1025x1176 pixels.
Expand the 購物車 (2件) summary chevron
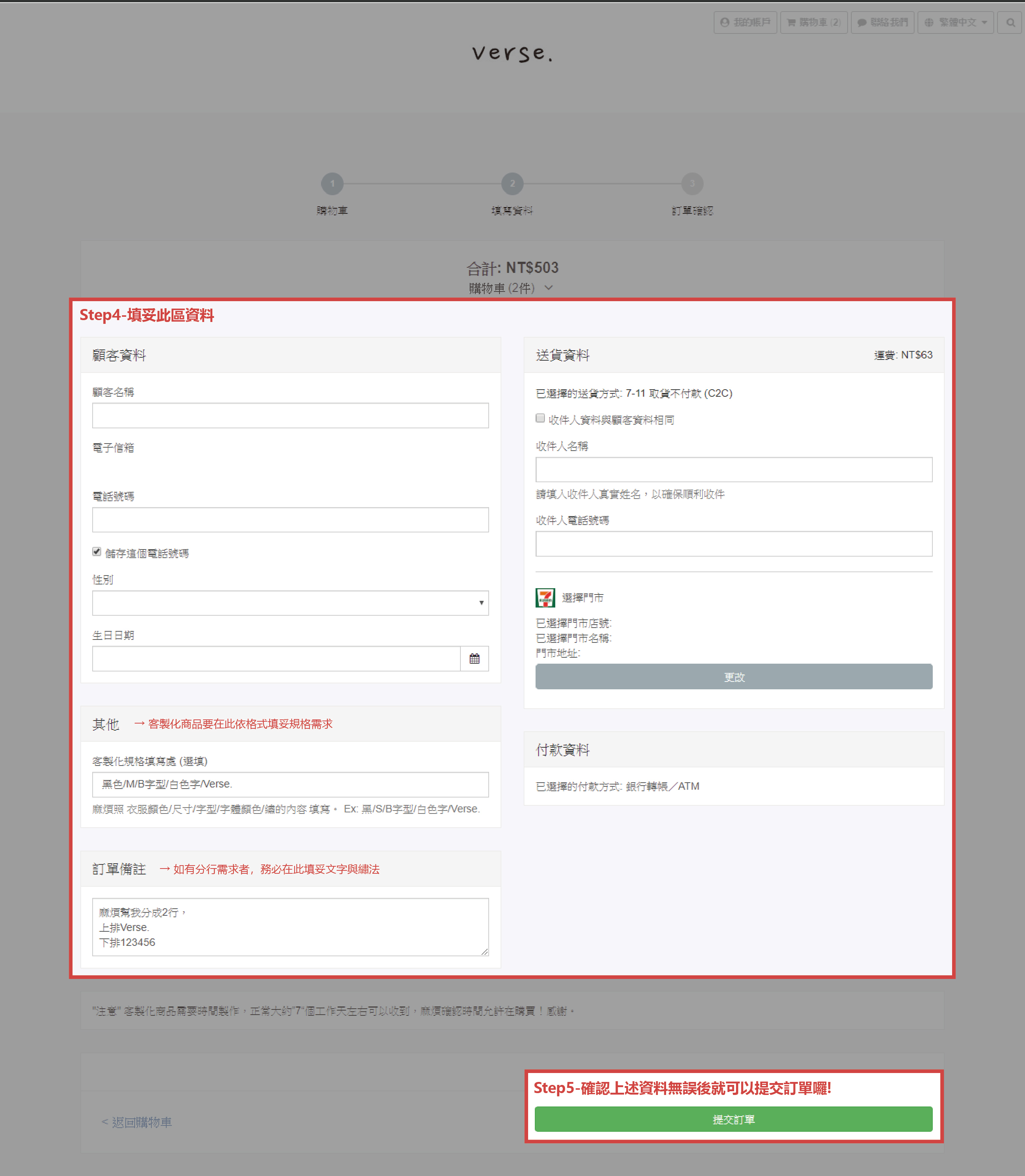(x=549, y=287)
